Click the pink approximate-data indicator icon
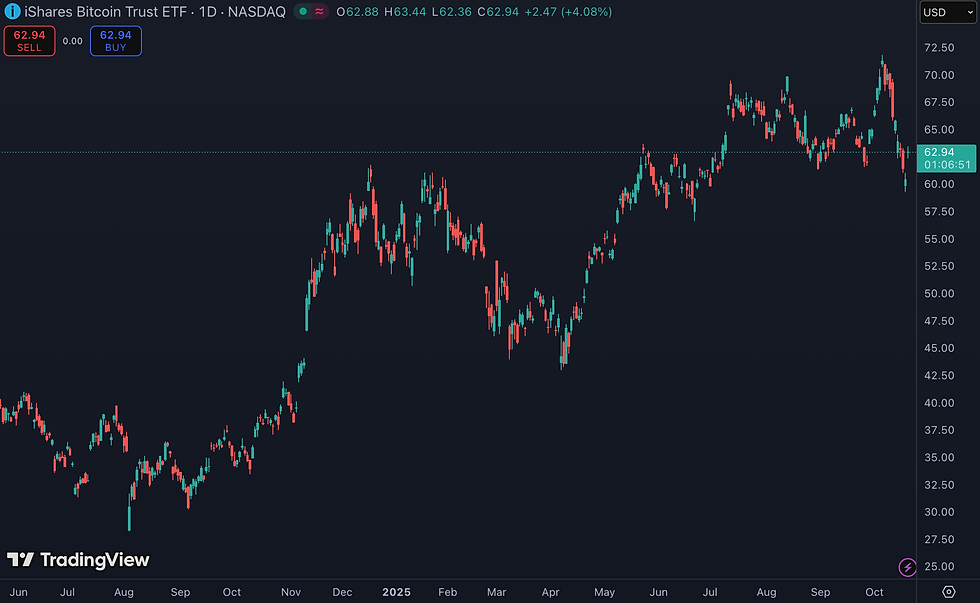 click(319, 11)
